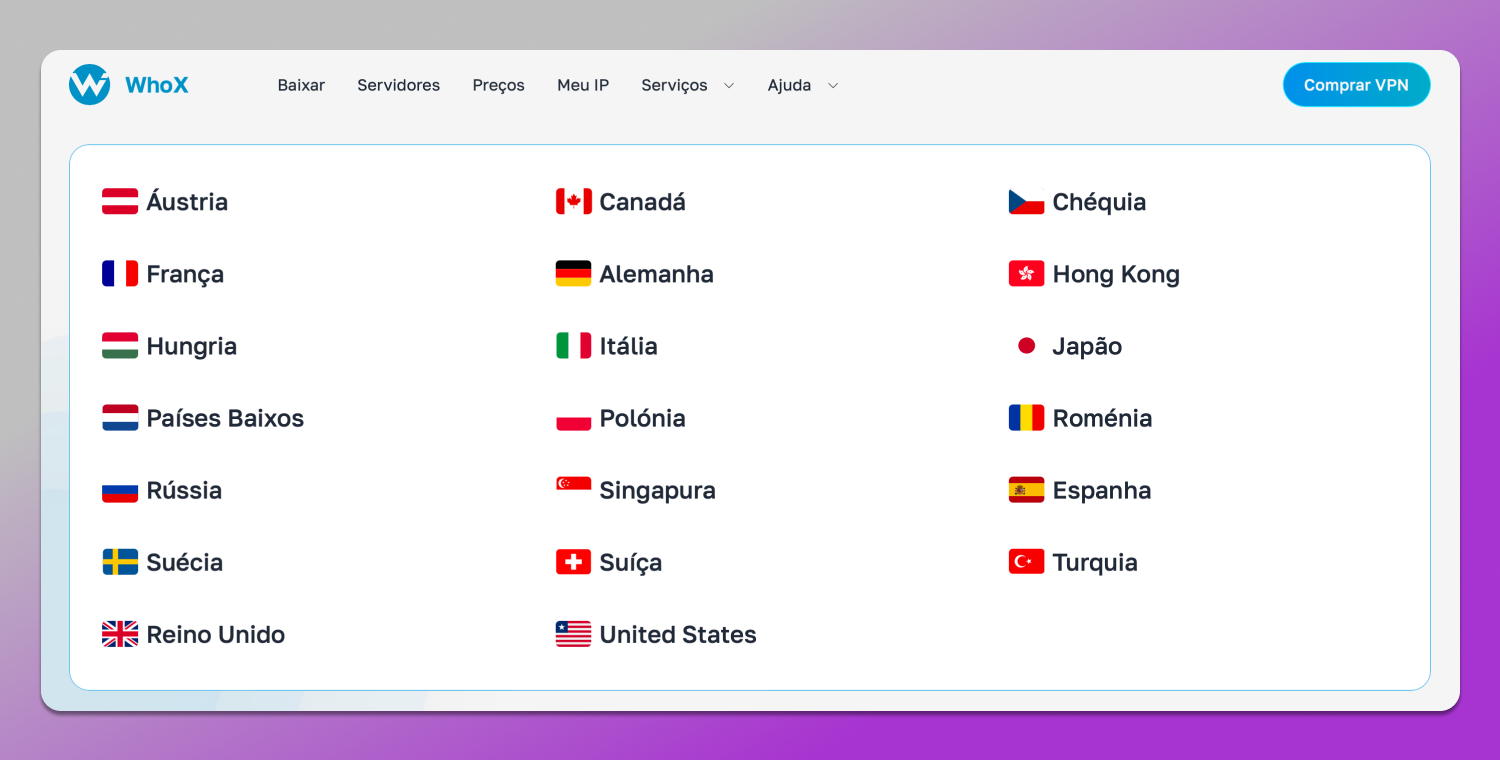Select the Meu IP menu item
The height and width of the screenshot is (760, 1500).
583,85
